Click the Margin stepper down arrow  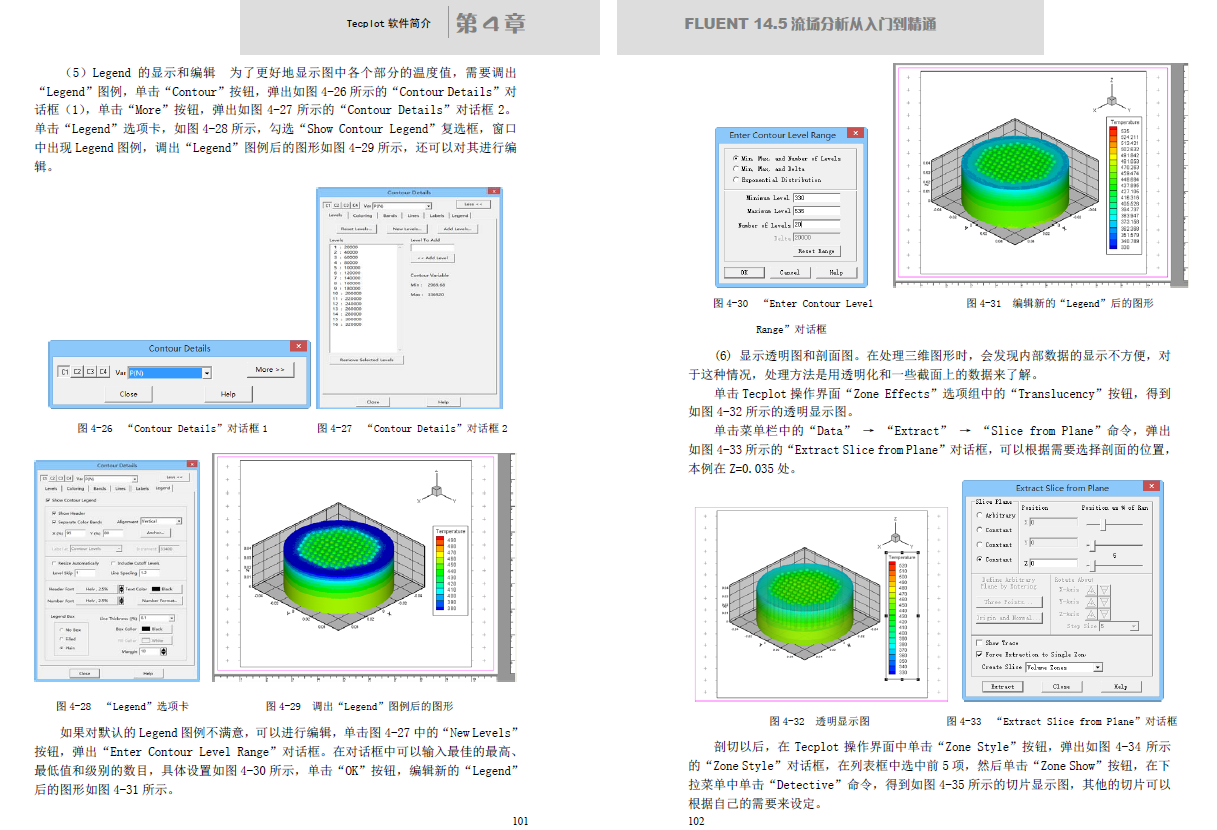coord(163,654)
